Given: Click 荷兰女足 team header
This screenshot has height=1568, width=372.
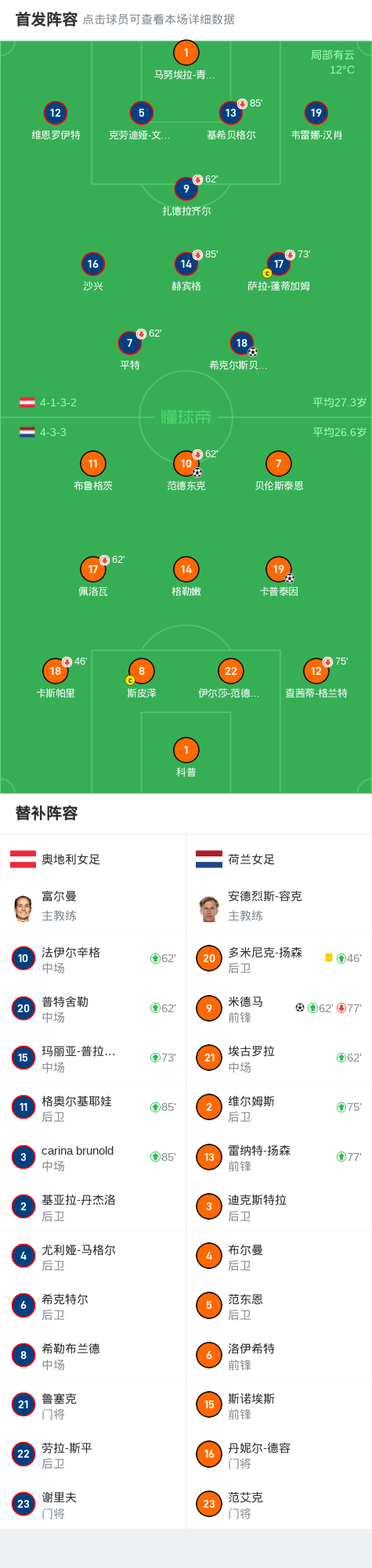Looking at the screenshot, I should pyautogui.click(x=235, y=860).
